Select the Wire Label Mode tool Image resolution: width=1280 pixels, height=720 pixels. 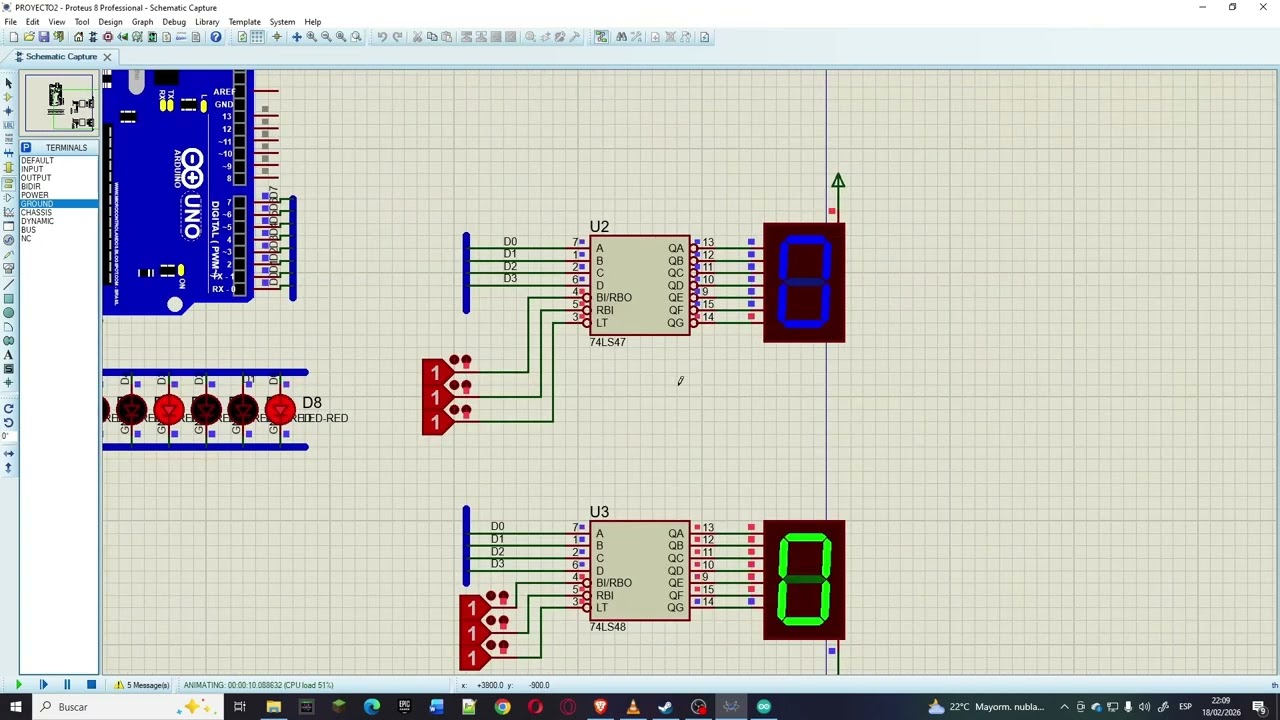9,125
